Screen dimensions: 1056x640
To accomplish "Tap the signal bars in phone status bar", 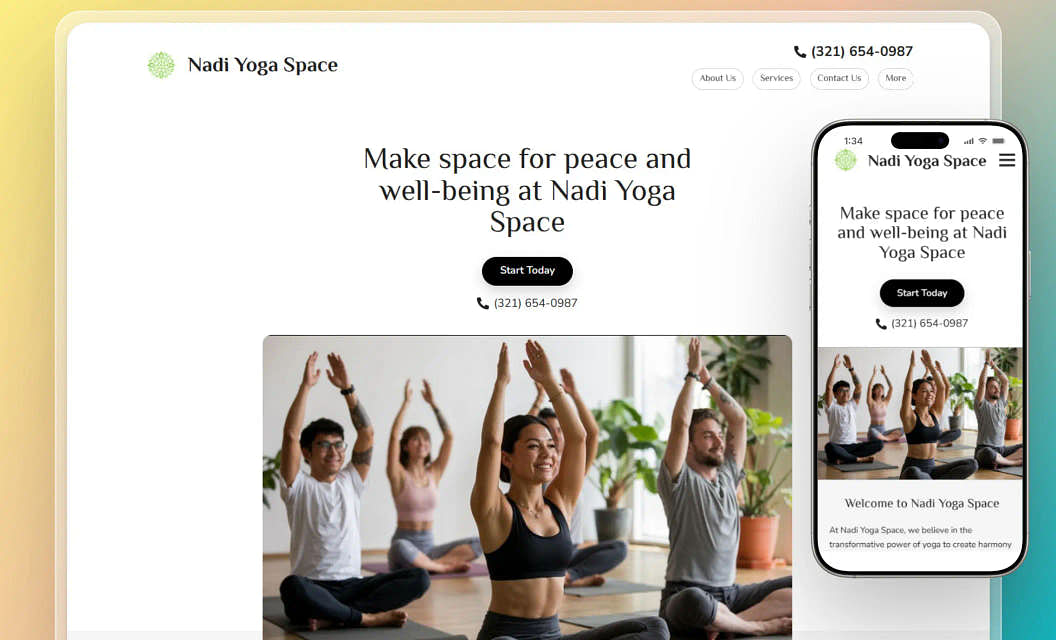I will pyautogui.click(x=968, y=141).
